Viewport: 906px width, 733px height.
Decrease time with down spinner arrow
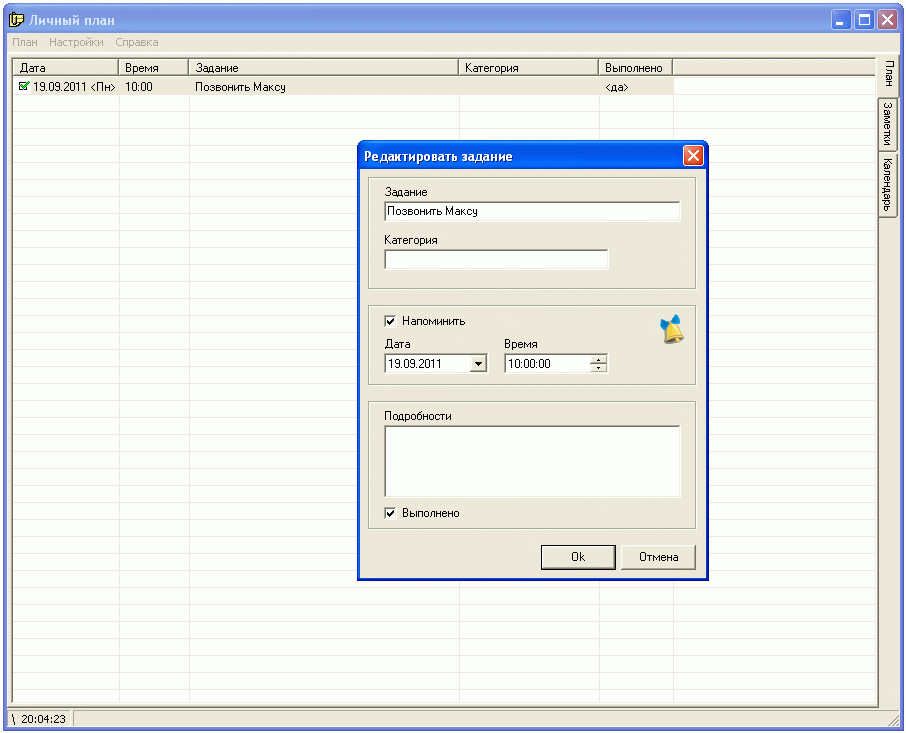point(598,368)
